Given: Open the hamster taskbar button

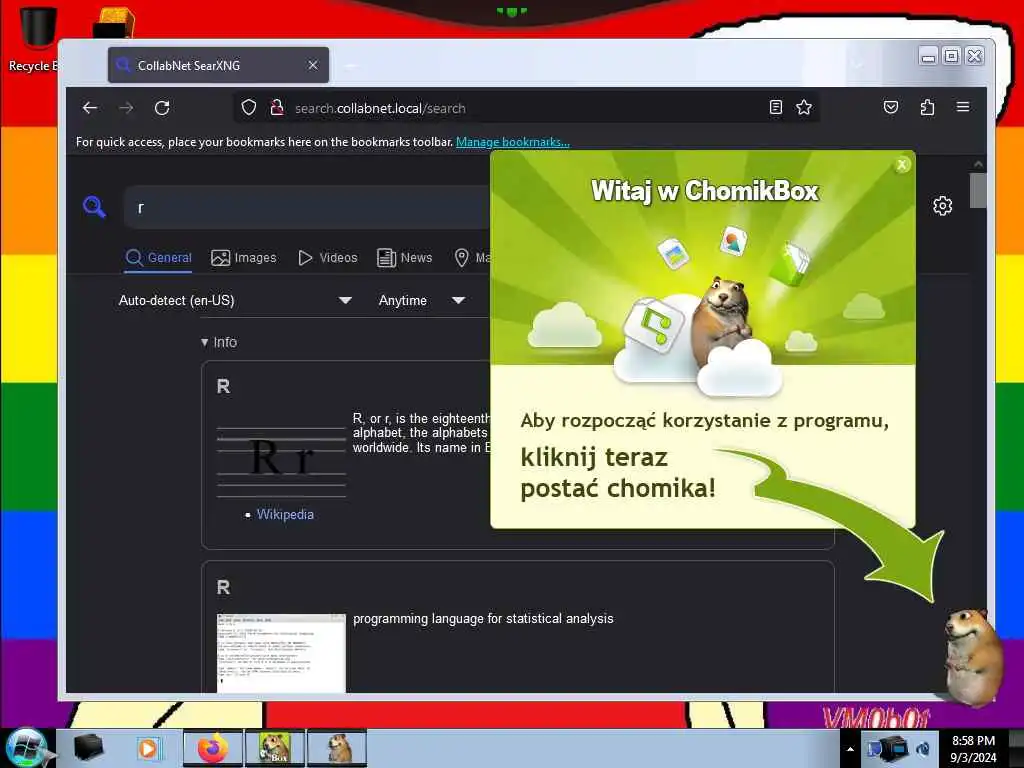Looking at the screenshot, I should coord(337,748).
